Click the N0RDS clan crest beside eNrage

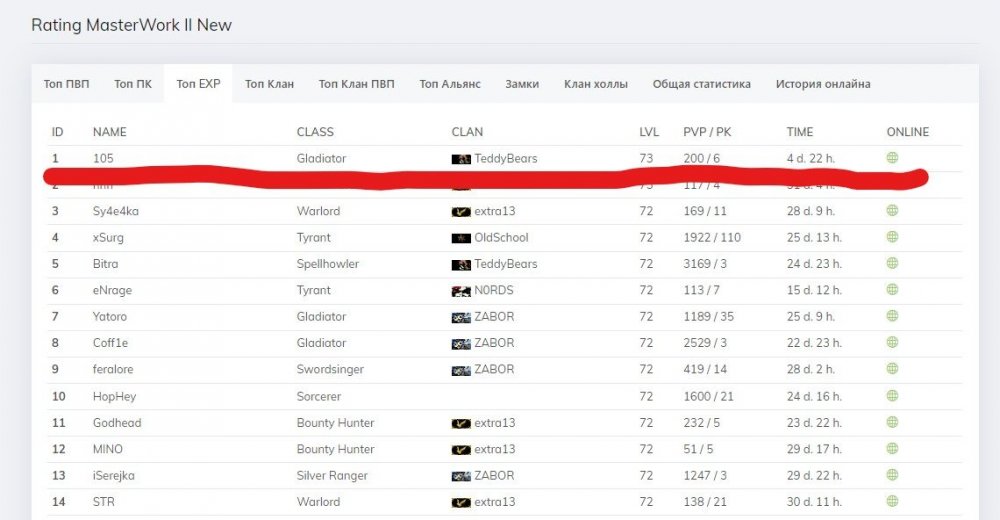(x=461, y=291)
